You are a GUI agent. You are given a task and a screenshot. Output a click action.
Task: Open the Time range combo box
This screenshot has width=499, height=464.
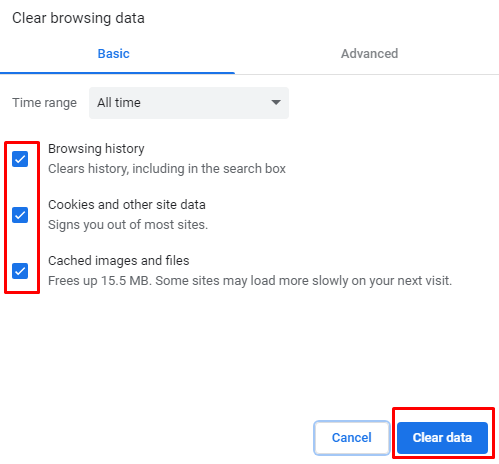(189, 103)
